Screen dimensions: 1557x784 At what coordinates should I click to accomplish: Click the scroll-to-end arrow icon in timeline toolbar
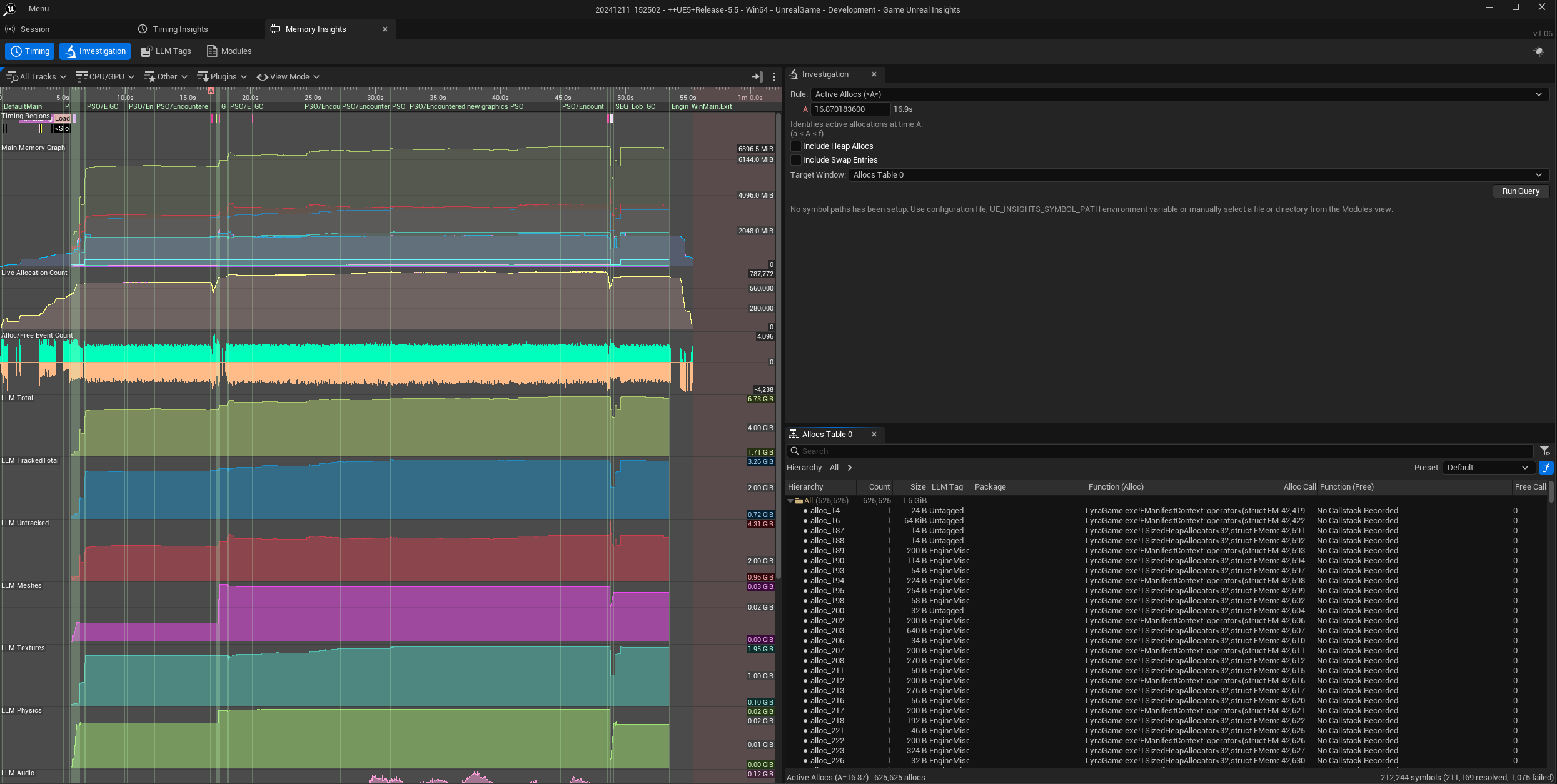757,77
